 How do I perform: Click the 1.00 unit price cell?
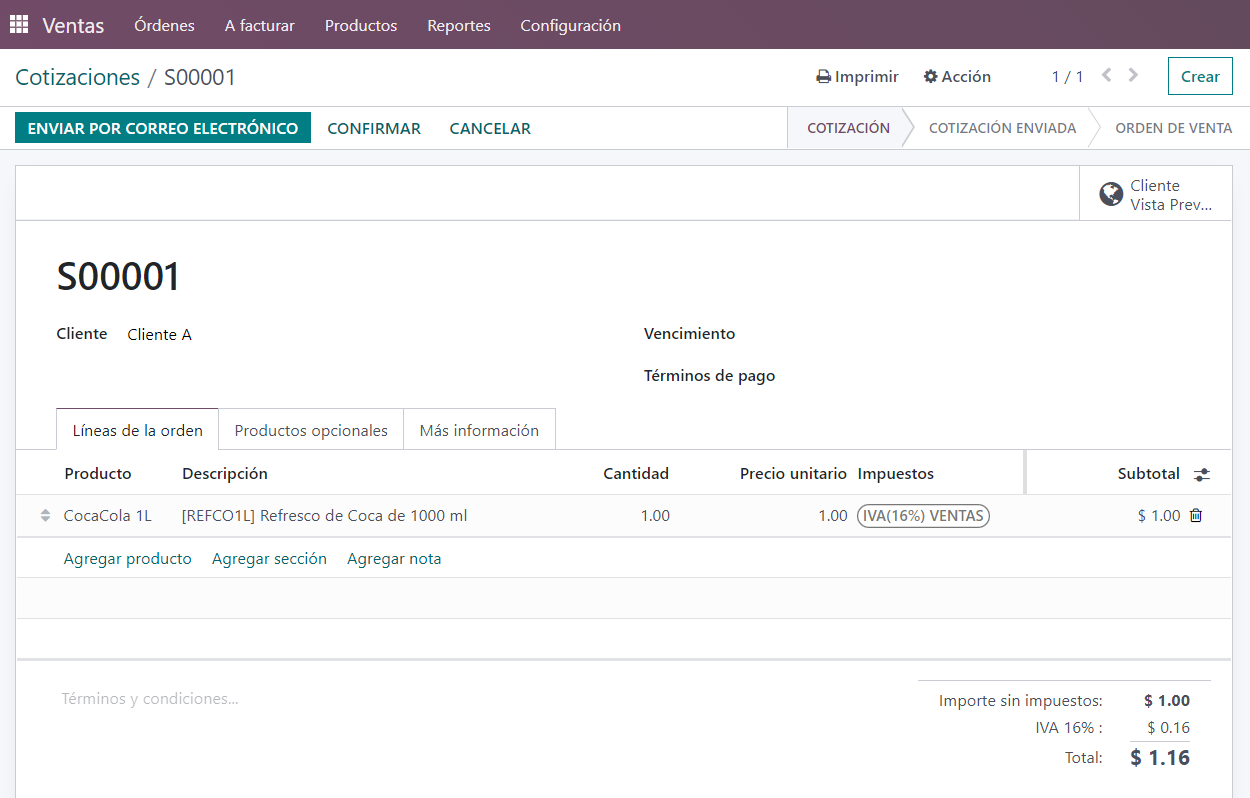point(832,516)
